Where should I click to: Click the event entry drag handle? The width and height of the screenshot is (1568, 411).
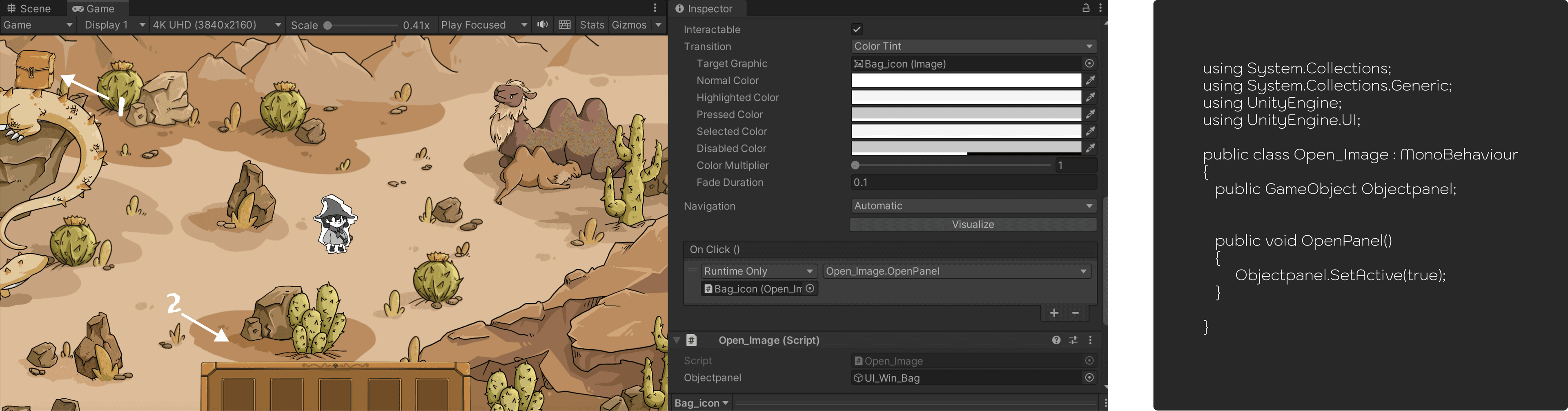(692, 270)
